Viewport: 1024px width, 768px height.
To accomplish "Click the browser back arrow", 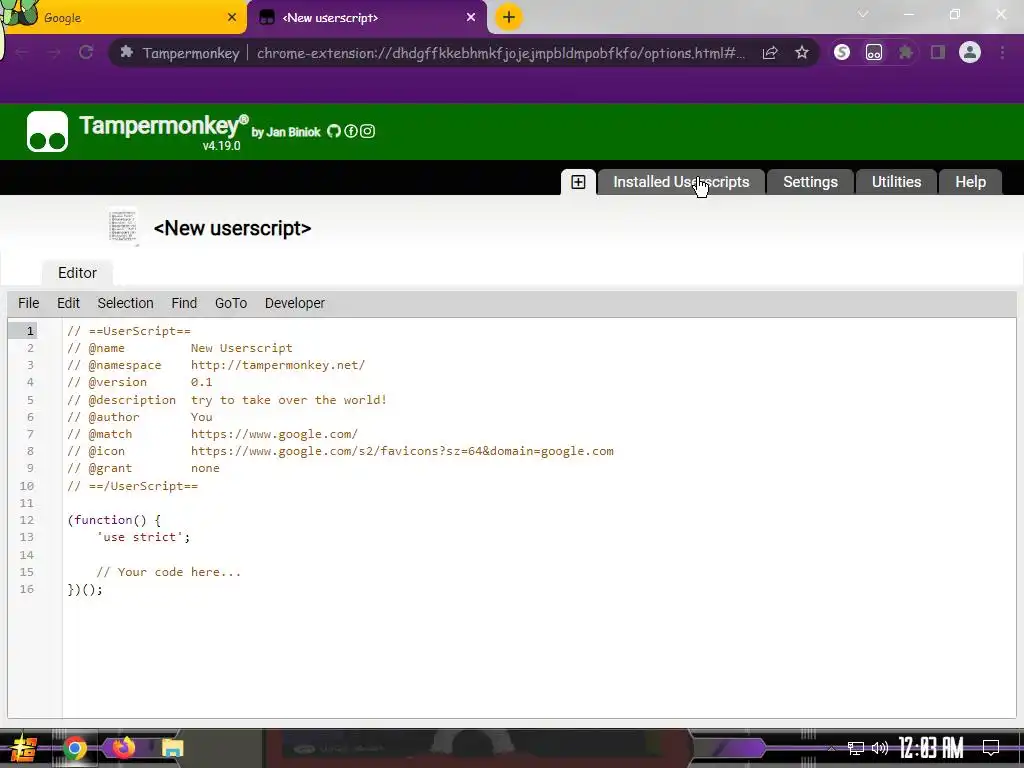I will click(22, 52).
